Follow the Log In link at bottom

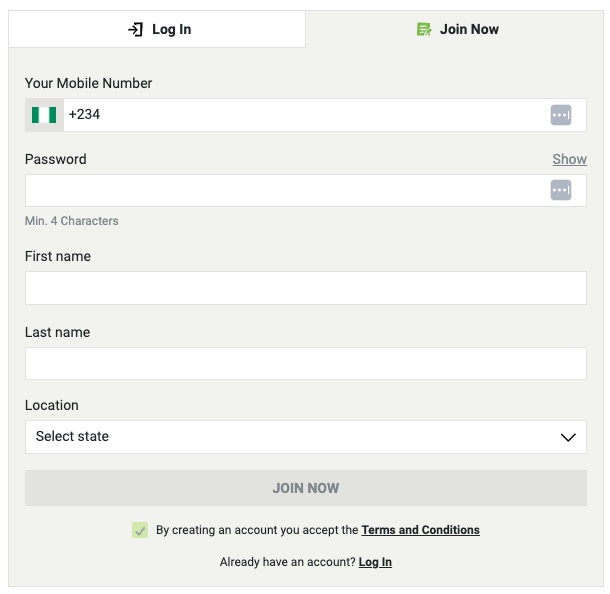point(375,562)
